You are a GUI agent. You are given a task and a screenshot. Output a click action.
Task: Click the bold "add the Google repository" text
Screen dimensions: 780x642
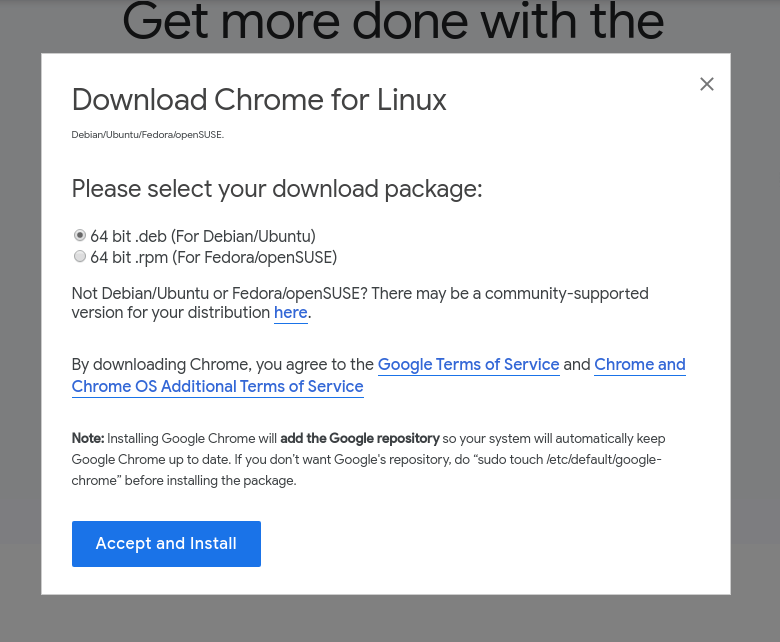coord(360,439)
